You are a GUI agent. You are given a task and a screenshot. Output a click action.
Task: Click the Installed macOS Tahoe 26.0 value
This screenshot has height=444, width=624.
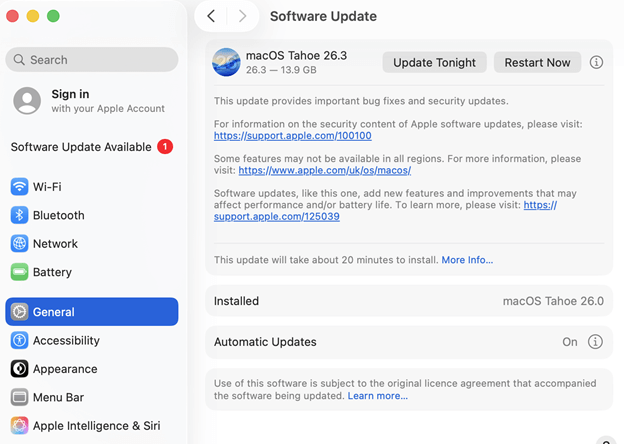[x=553, y=301]
